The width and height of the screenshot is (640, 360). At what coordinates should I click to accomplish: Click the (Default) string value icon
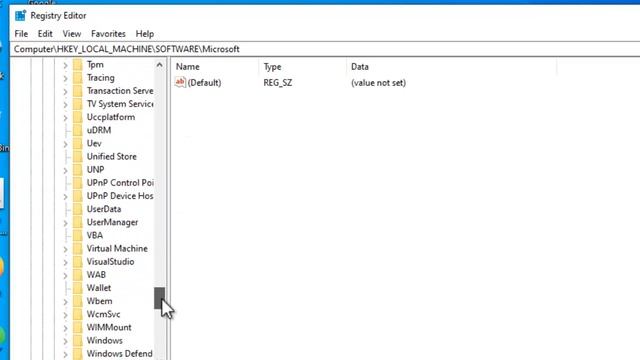[x=180, y=82]
